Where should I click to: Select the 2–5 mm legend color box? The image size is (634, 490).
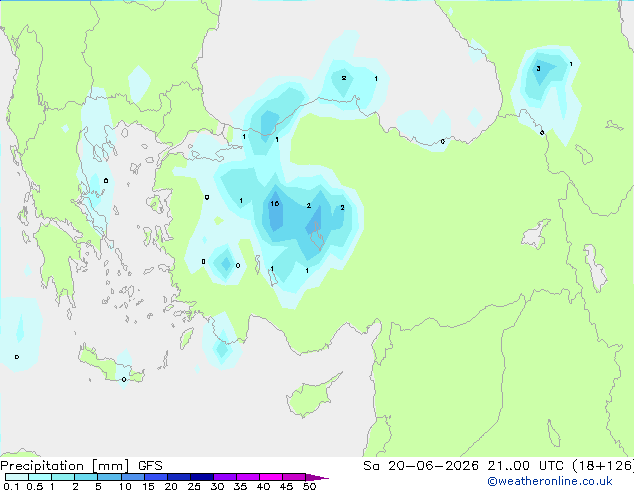(x=86, y=477)
